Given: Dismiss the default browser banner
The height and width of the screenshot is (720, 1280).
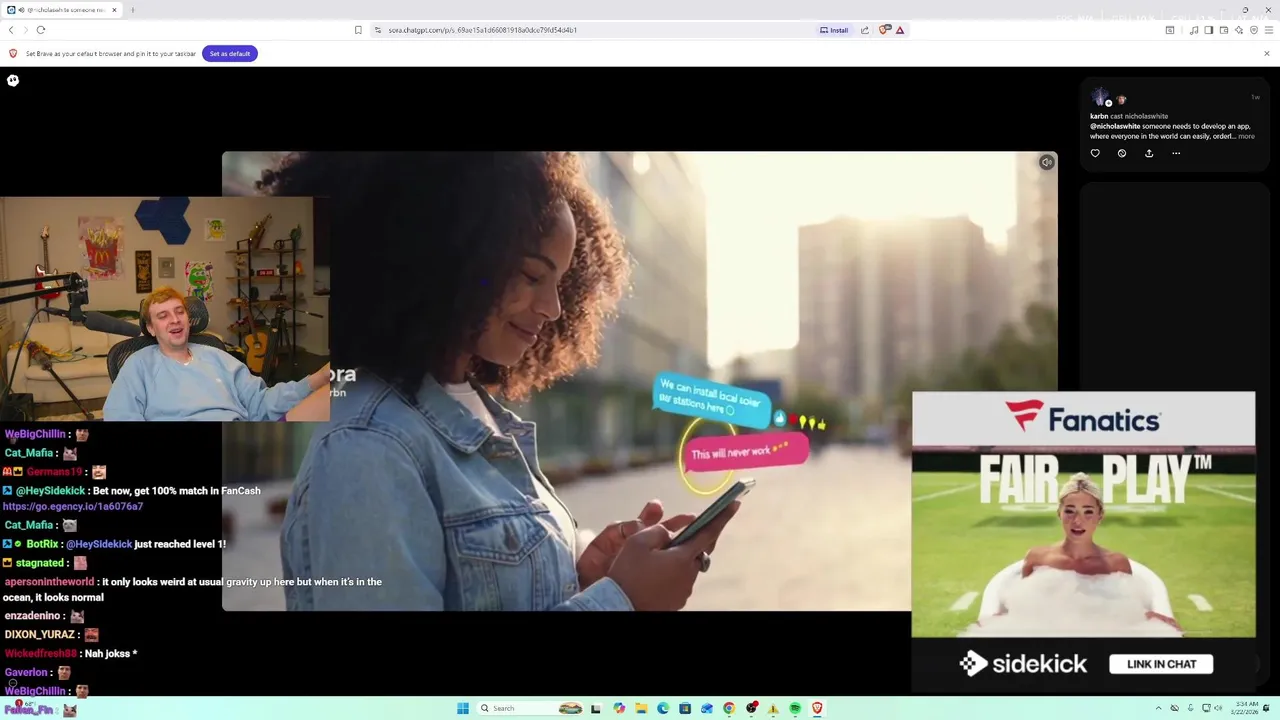Looking at the screenshot, I should [x=1267, y=53].
